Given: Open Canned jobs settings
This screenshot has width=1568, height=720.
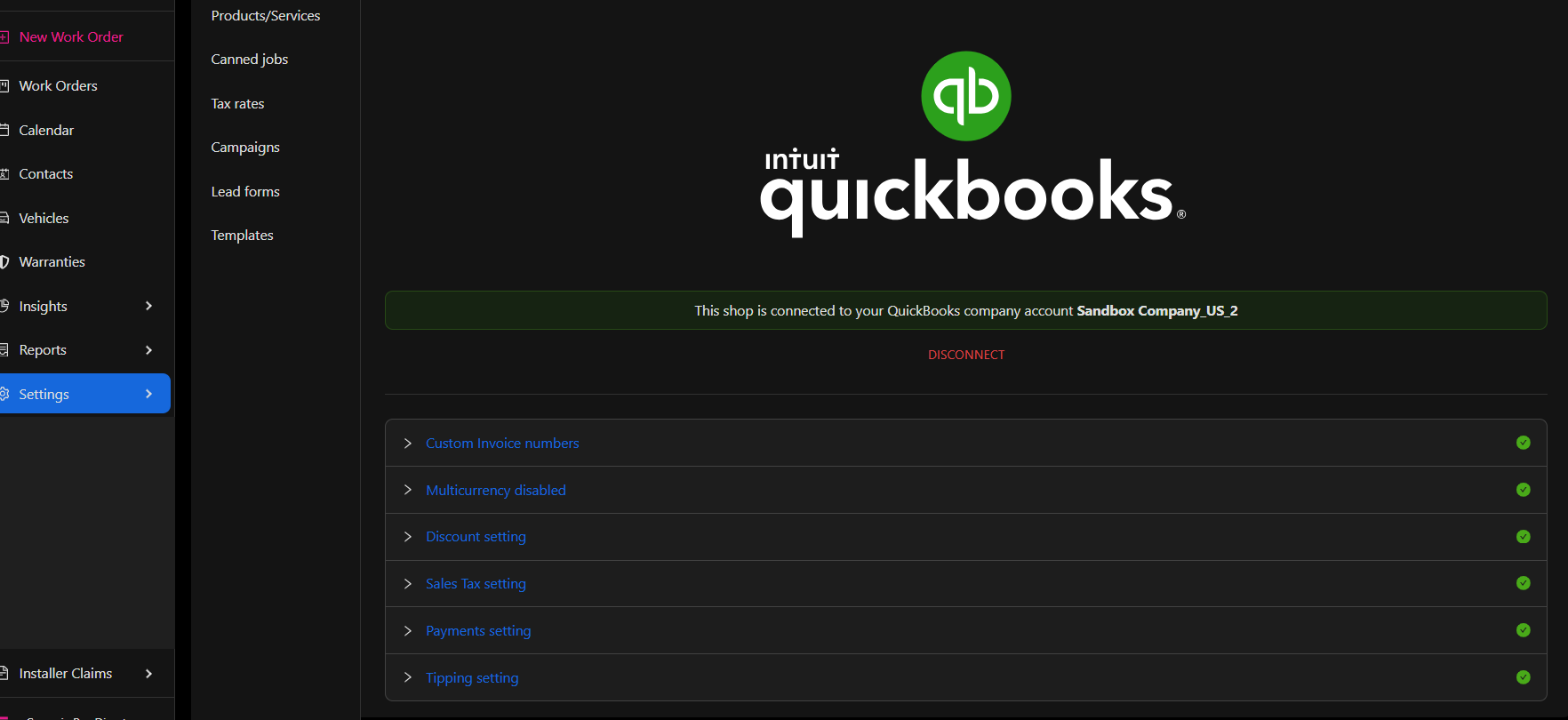Looking at the screenshot, I should click(250, 60).
